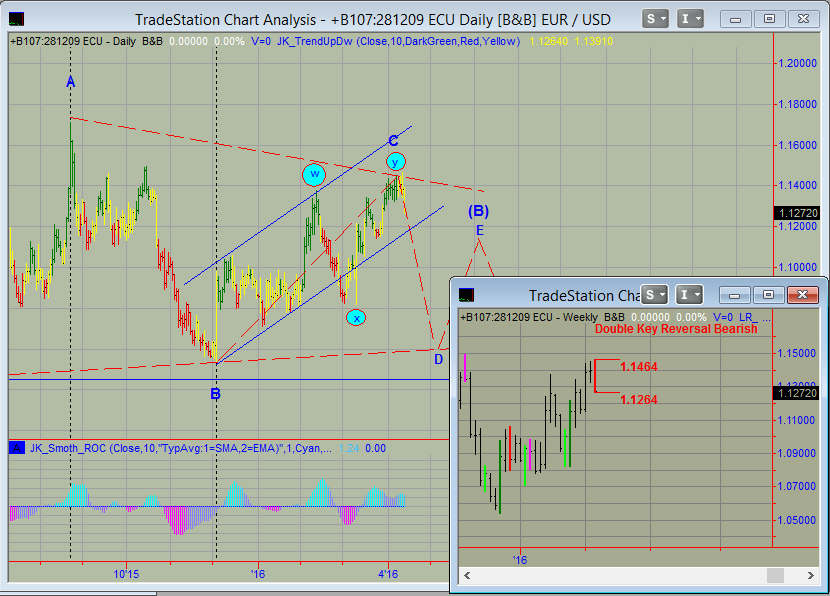The height and width of the screenshot is (596, 830).
Task: Click the yellow value 1.12640 in the status line
Action: (x=548, y=41)
